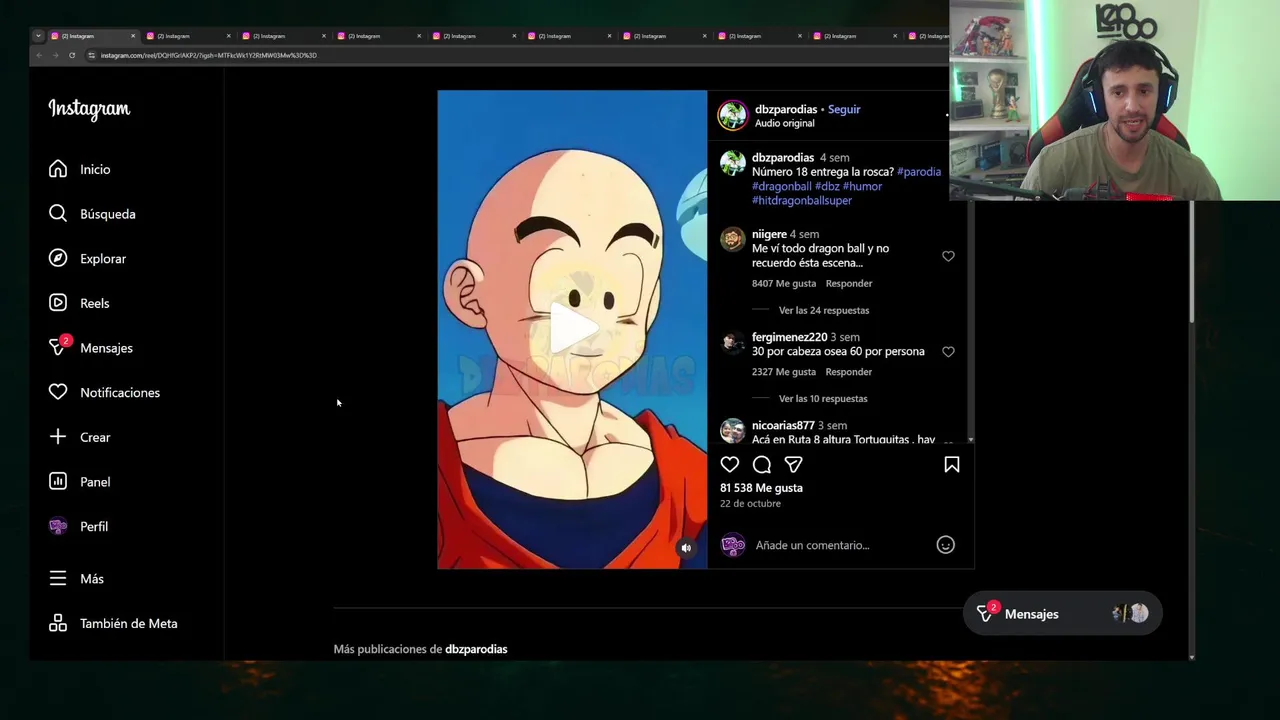Viewport: 1280px width, 720px height.
Task: Open dbzparodias link under Más publicaciones
Action: click(476, 649)
